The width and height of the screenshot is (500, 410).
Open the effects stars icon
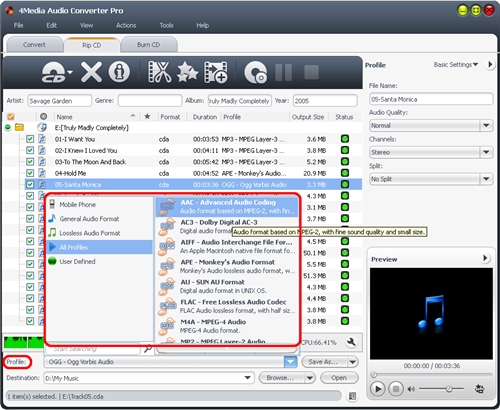[187, 72]
